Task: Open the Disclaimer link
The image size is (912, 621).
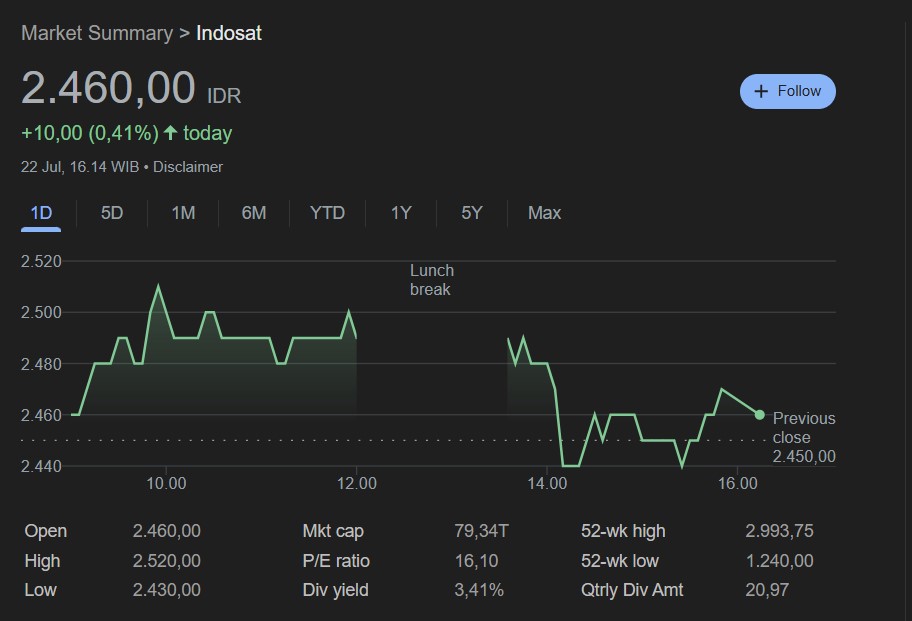Action: (x=188, y=167)
